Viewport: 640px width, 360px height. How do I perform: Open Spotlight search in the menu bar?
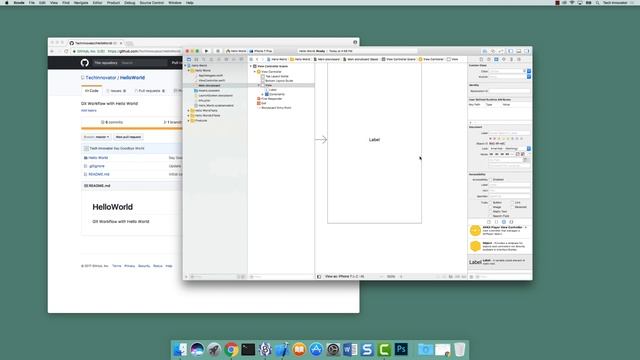point(598,3)
